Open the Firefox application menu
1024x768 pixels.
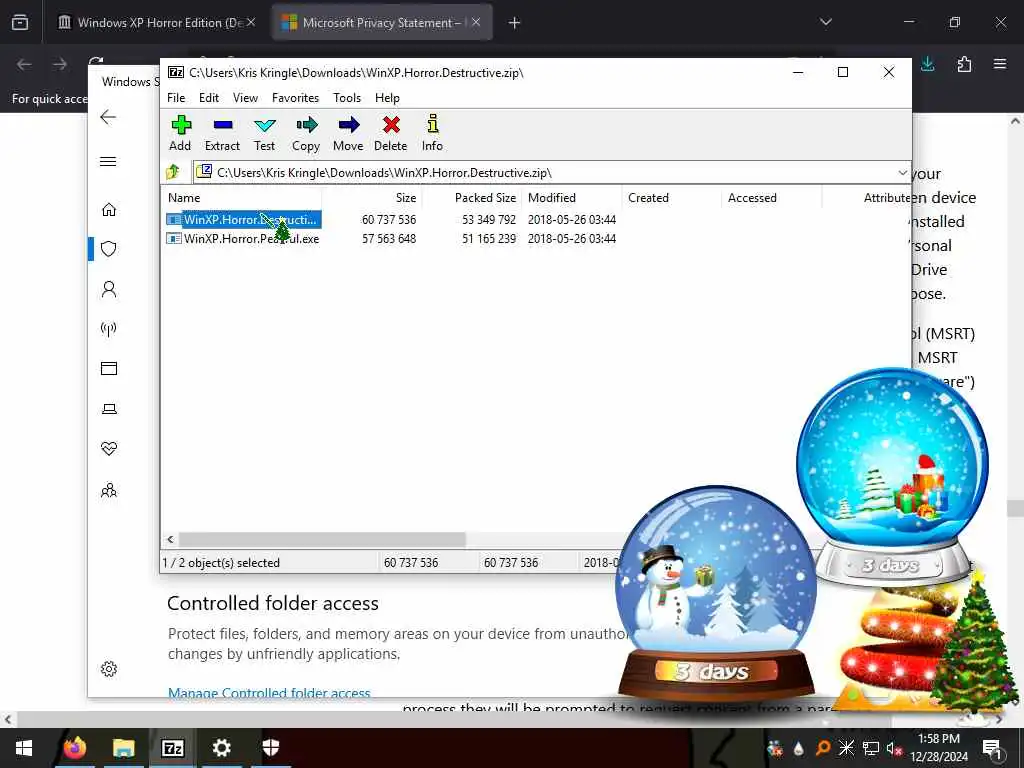1000,64
